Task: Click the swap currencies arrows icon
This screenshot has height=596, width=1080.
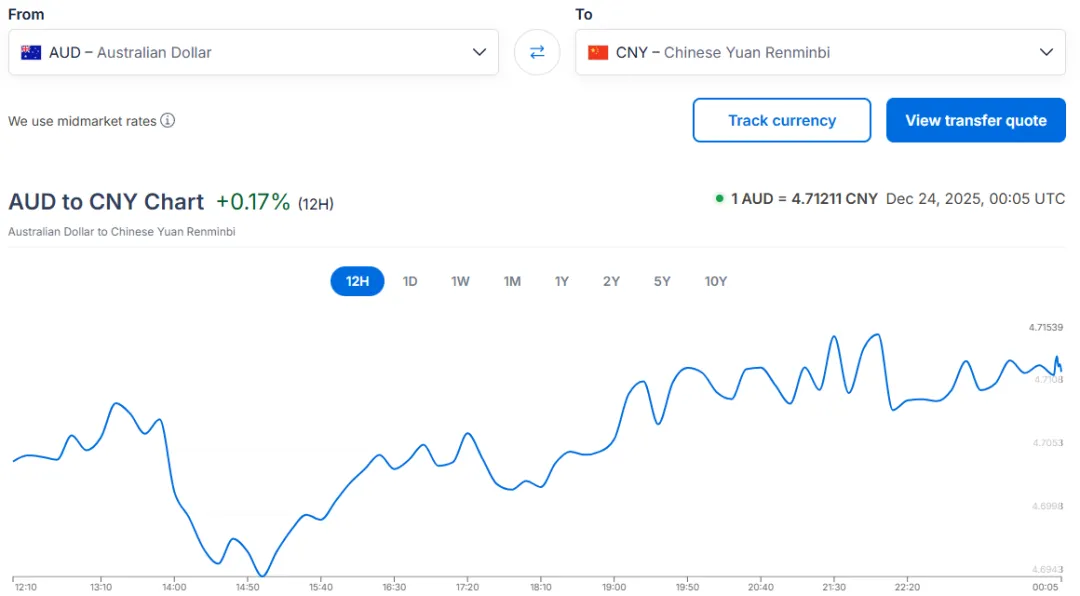Action: (537, 52)
